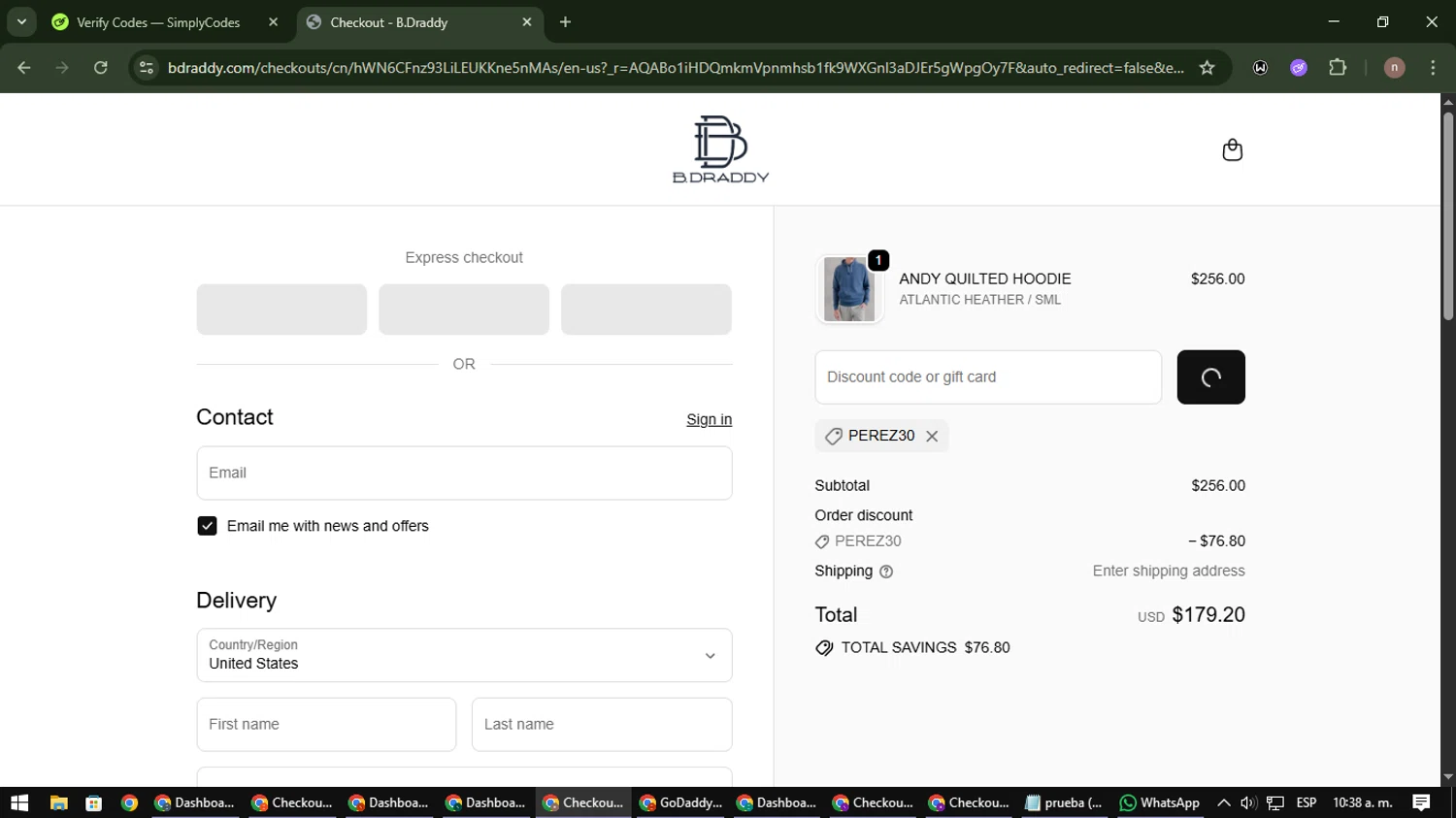Open the prueba notepad taskbar item
Image resolution: width=1456 pixels, height=818 pixels.
pyautogui.click(x=1064, y=803)
